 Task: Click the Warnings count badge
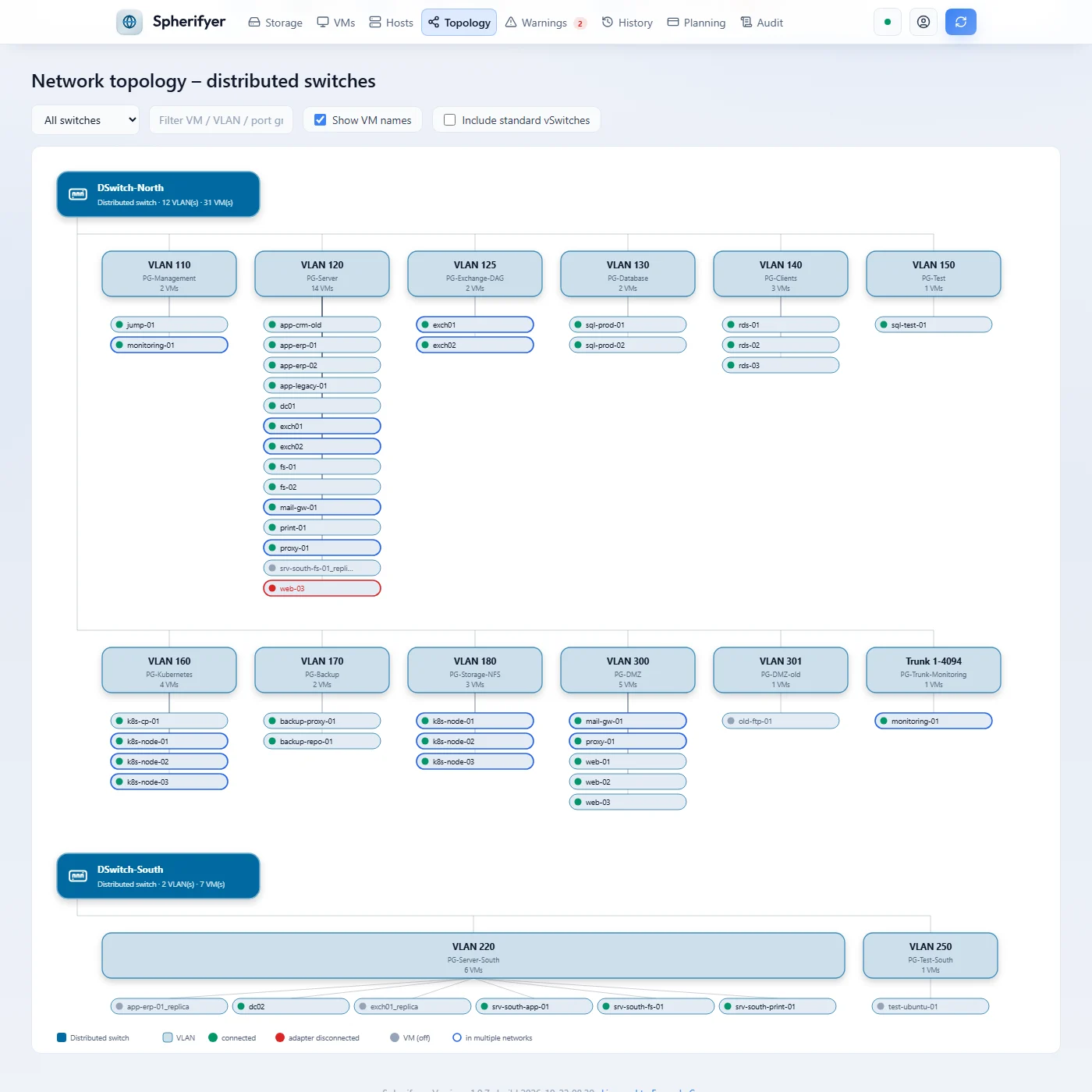(x=580, y=23)
